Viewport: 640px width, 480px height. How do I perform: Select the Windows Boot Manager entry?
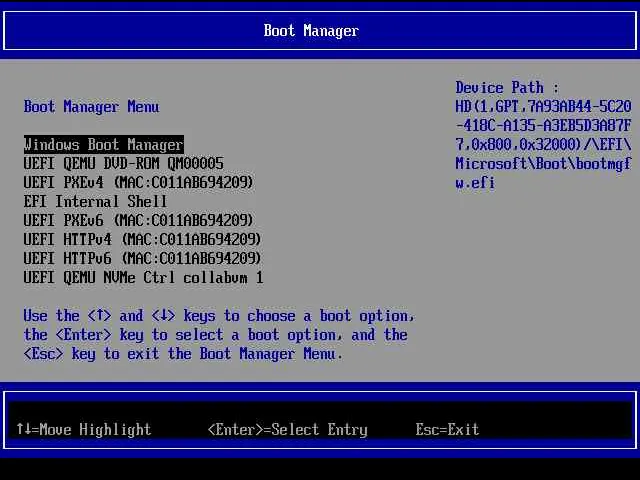tap(104, 144)
